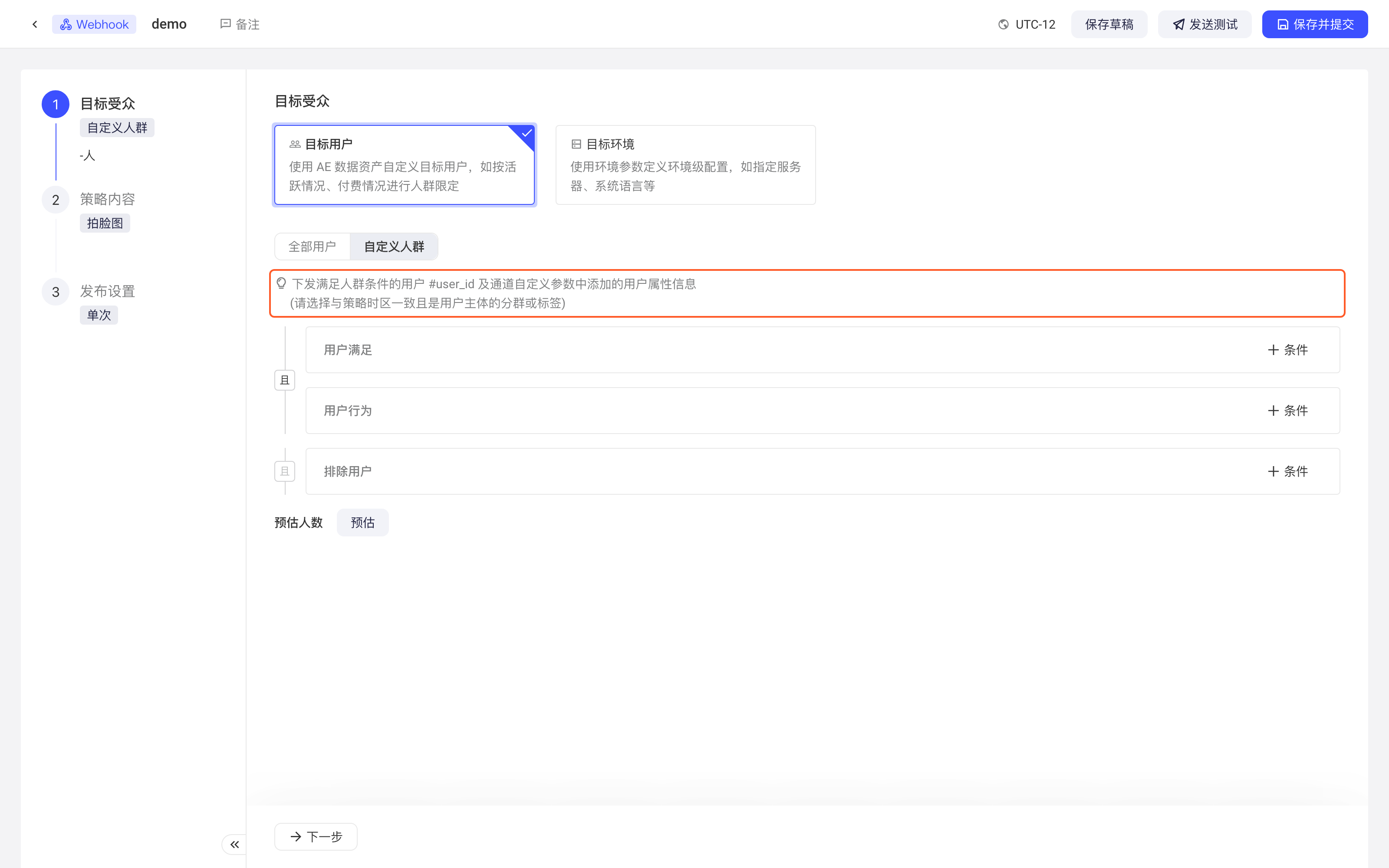Click 发送测试 button
Image resolution: width=1389 pixels, height=868 pixels.
(x=1204, y=24)
